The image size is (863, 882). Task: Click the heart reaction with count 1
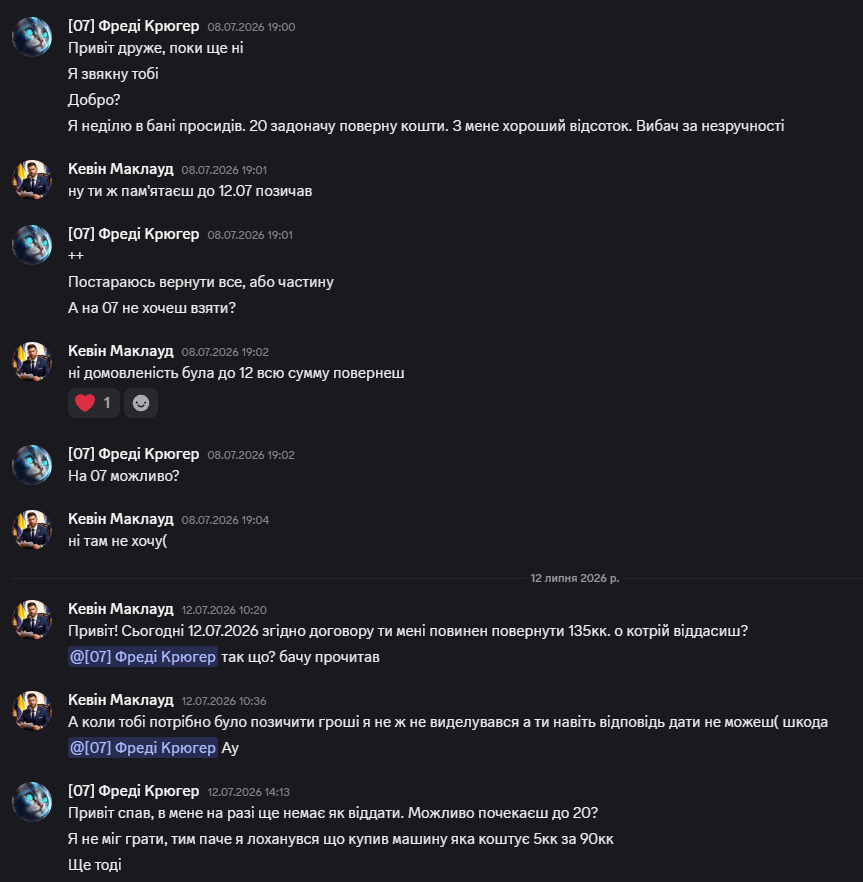(93, 403)
